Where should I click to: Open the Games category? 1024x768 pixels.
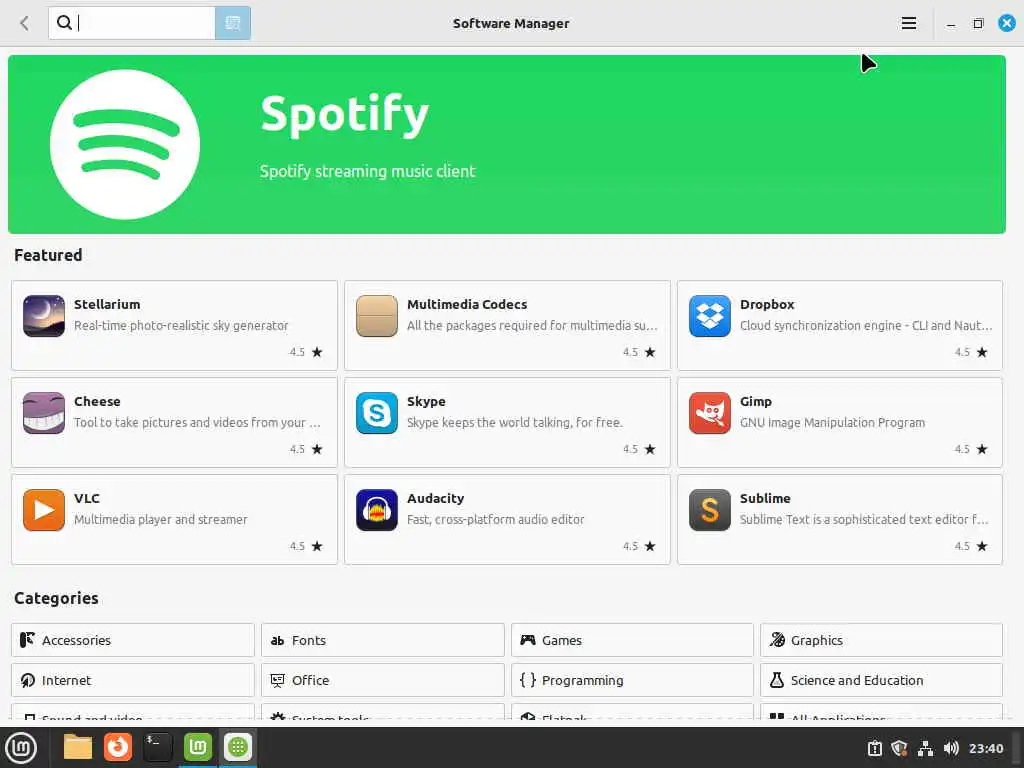[632, 640]
